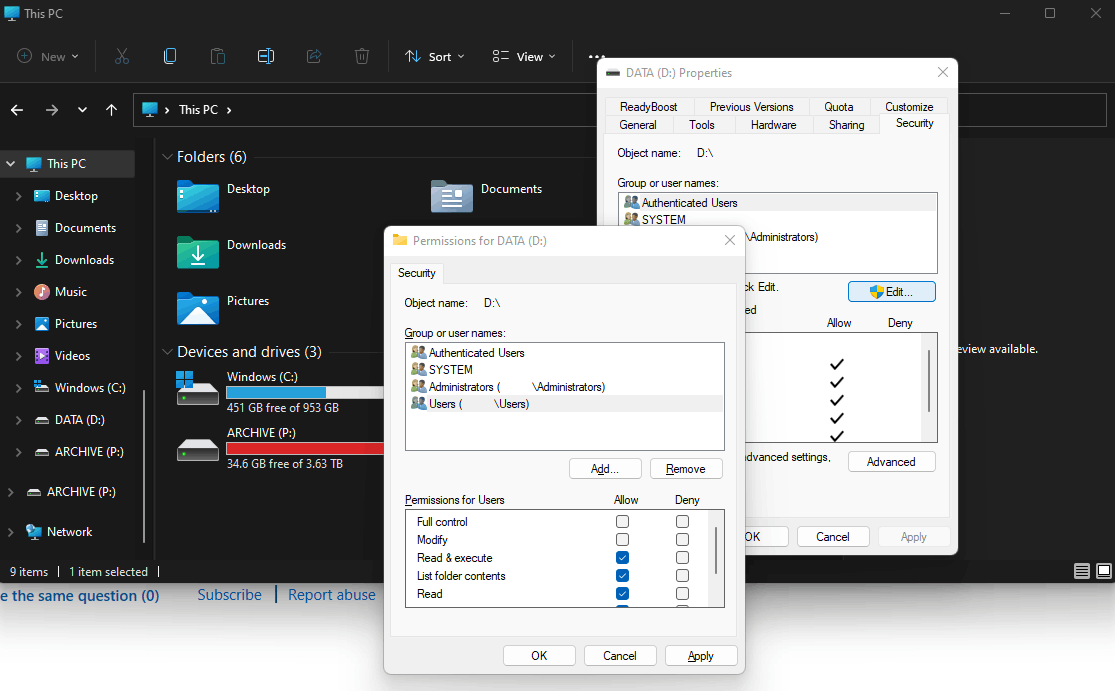1115x691 pixels.
Task: Select Pictures in the navigation pane
Action: point(75,323)
